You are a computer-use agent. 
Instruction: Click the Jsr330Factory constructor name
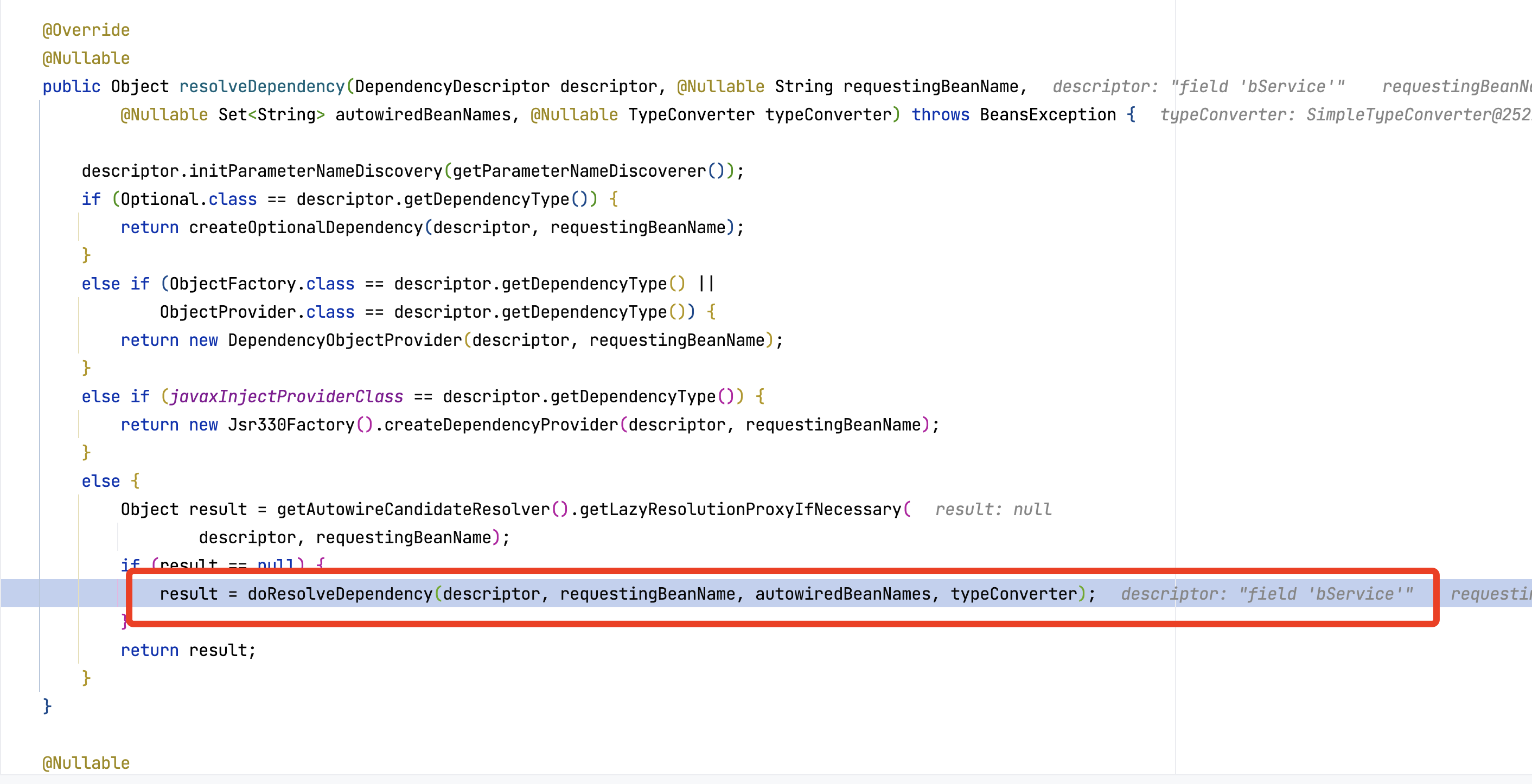290,425
